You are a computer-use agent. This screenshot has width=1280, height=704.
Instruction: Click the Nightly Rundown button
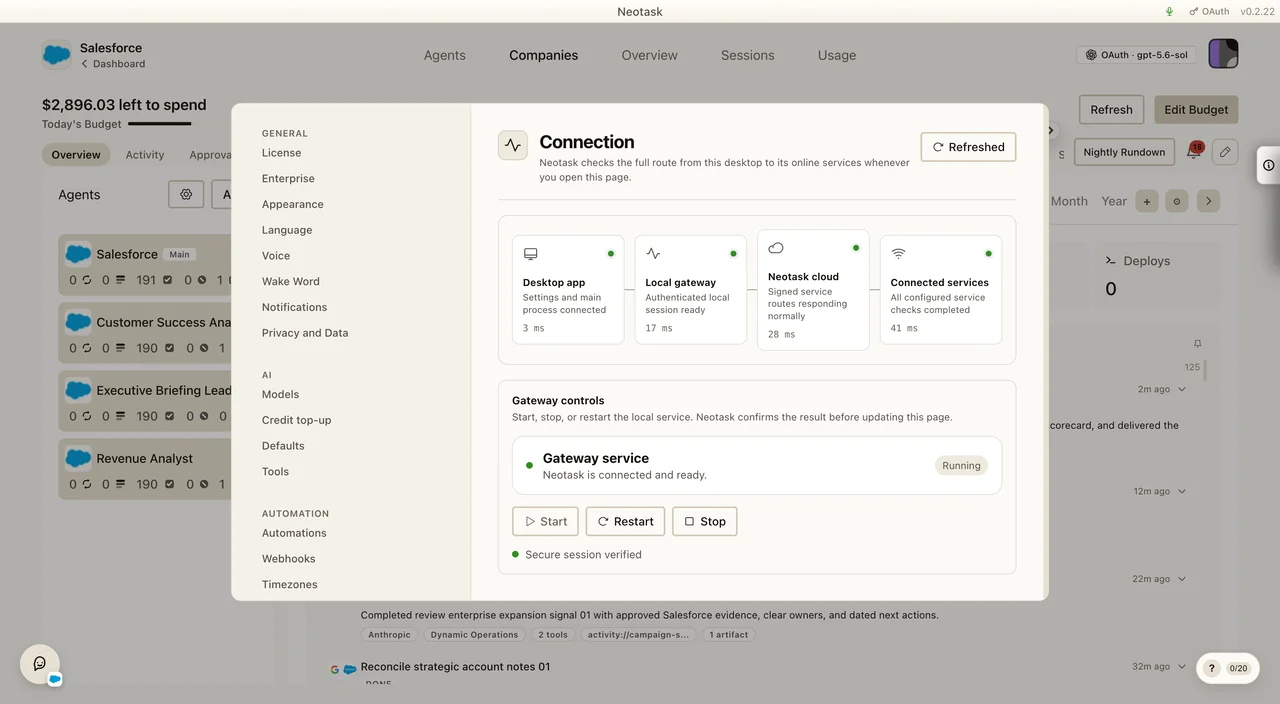[x=1124, y=152]
